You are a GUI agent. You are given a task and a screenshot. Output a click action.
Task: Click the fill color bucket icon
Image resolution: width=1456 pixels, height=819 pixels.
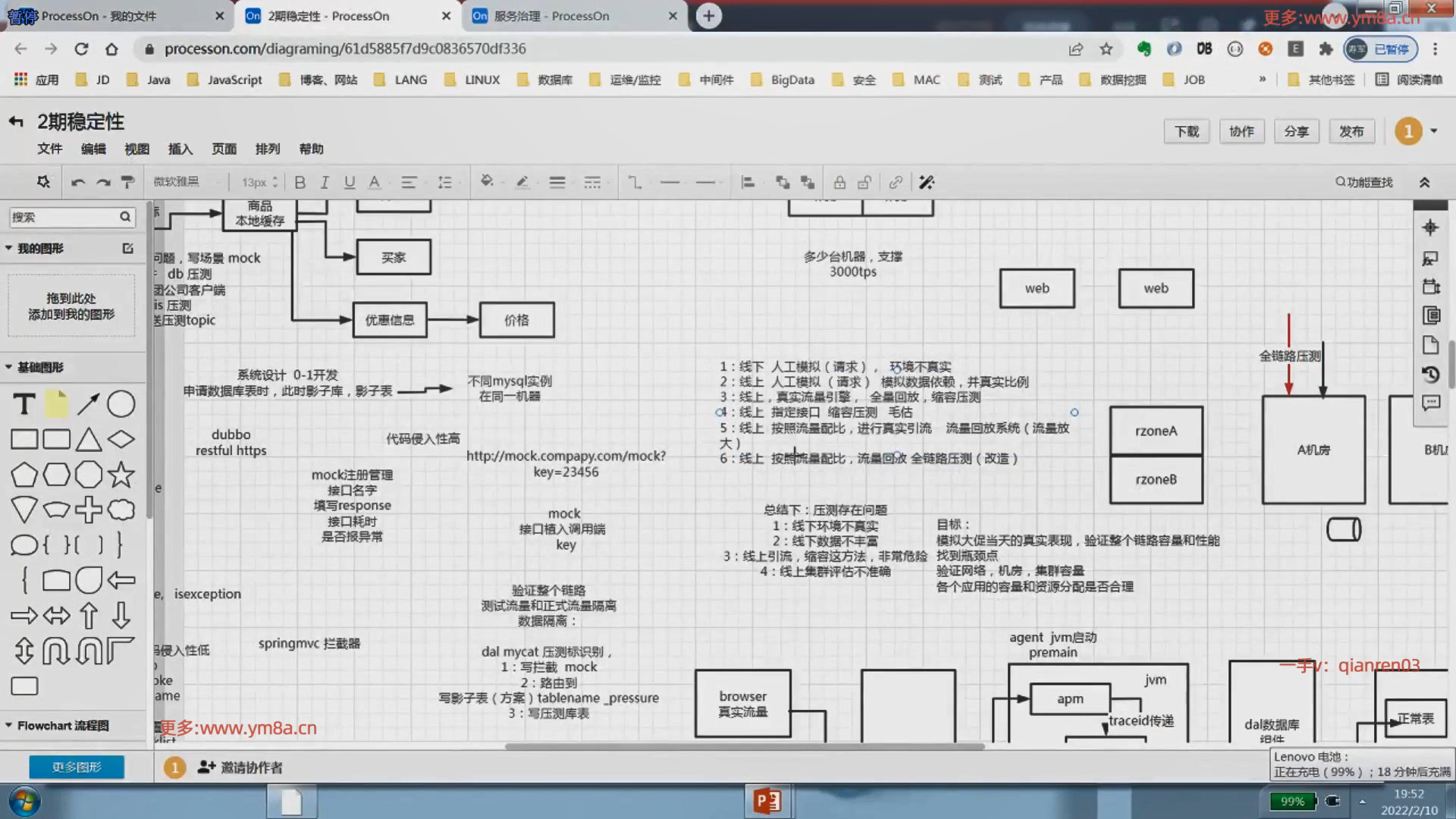[487, 181]
